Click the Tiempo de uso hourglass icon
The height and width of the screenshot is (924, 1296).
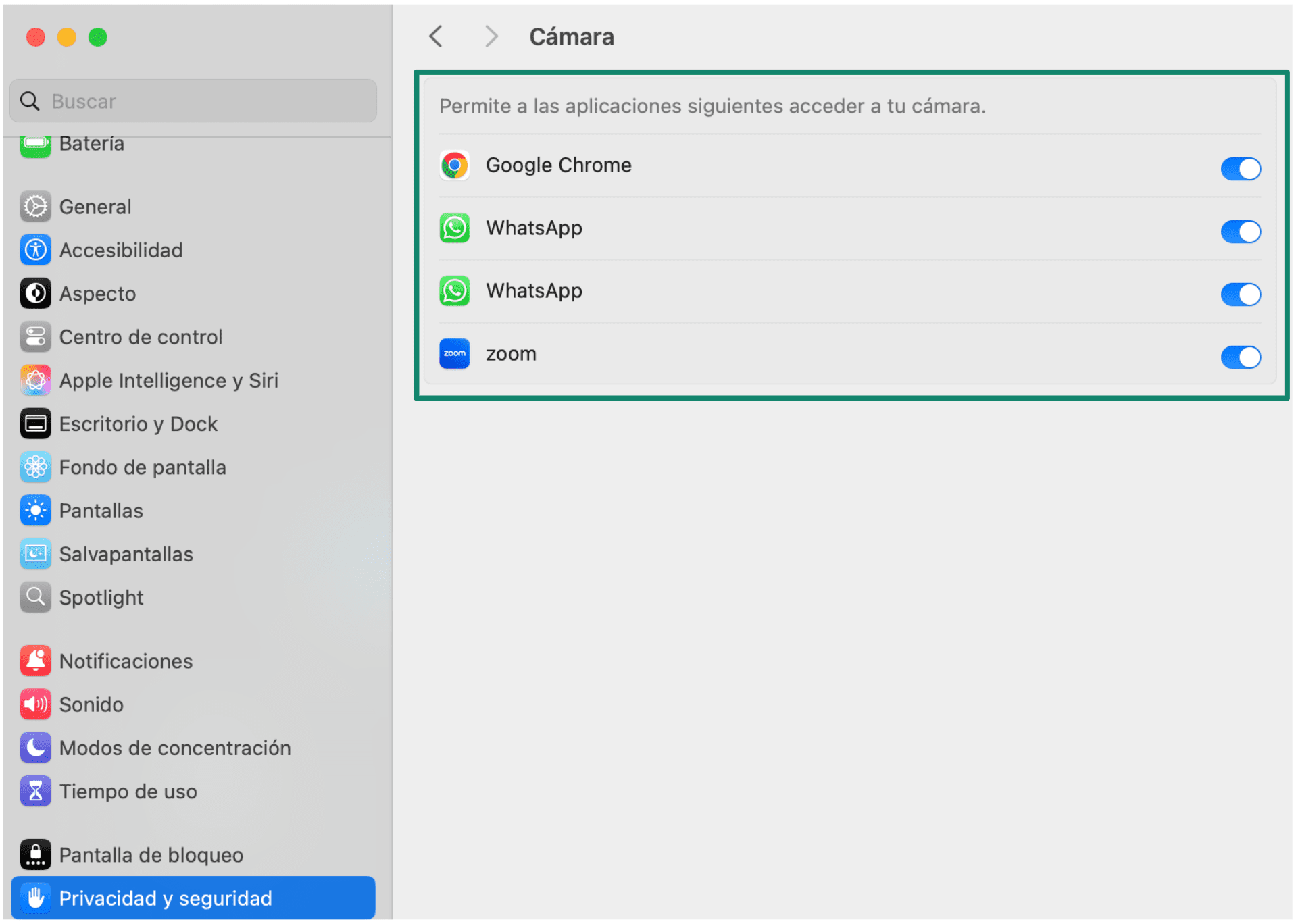coord(35,792)
